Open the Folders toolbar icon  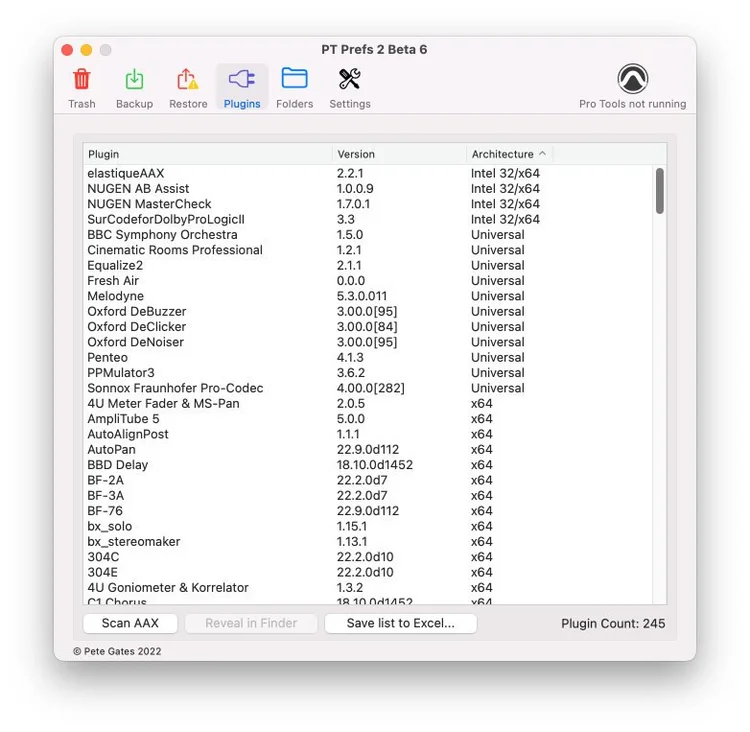point(294,78)
